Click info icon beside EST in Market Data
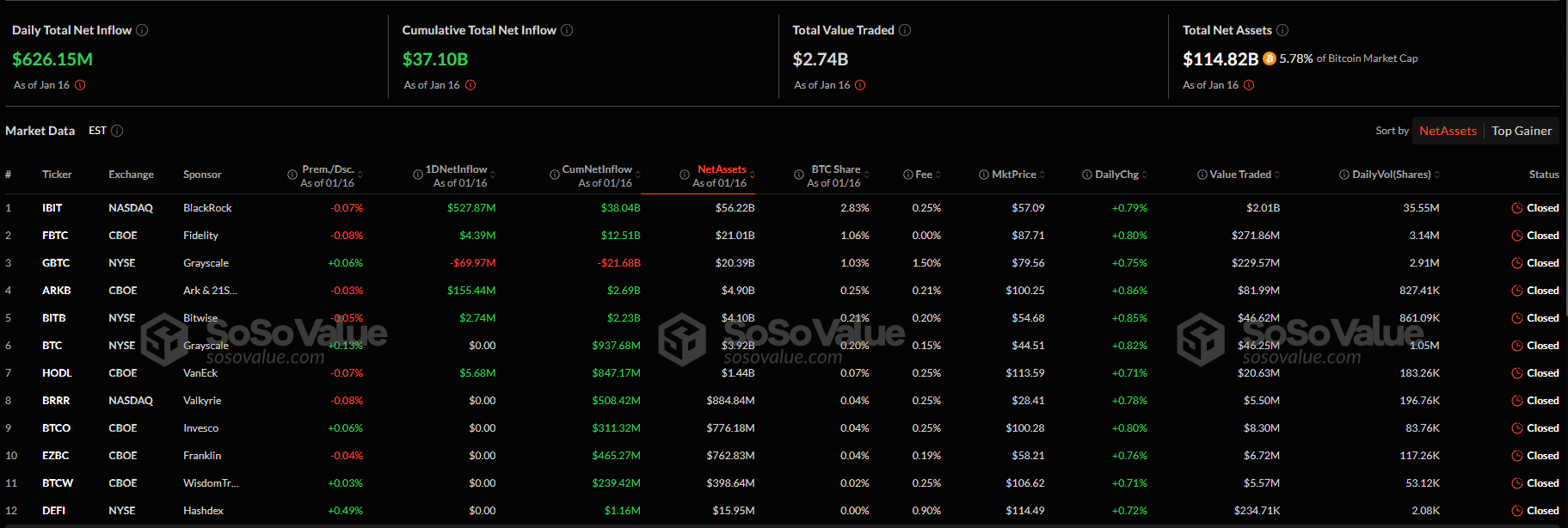Screen dimensions: 1568x528 [x=117, y=131]
